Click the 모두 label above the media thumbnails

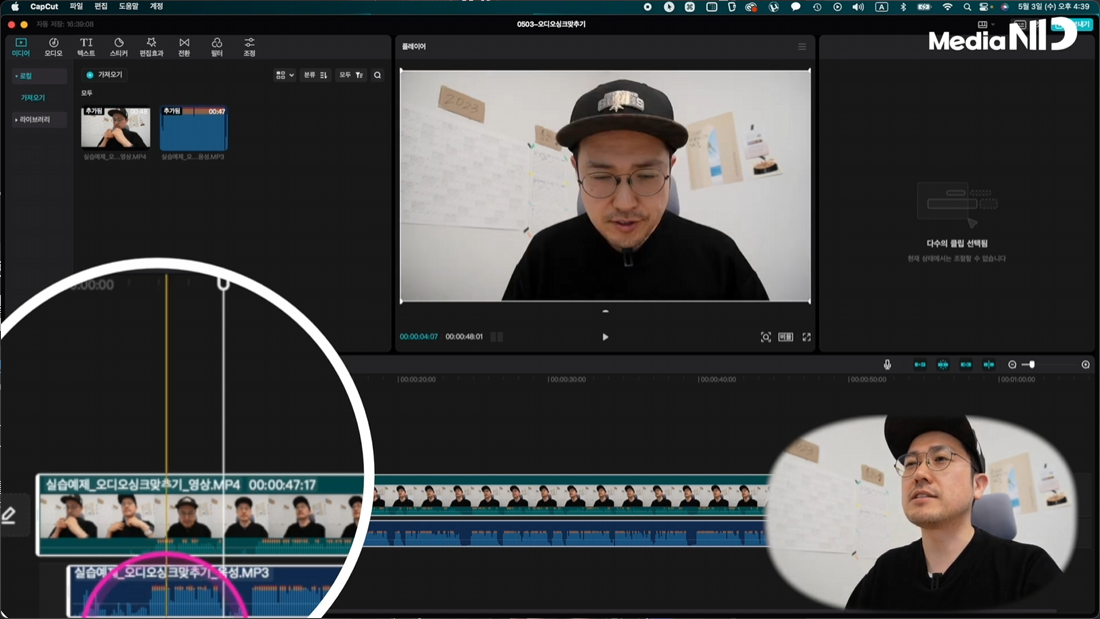pos(86,93)
